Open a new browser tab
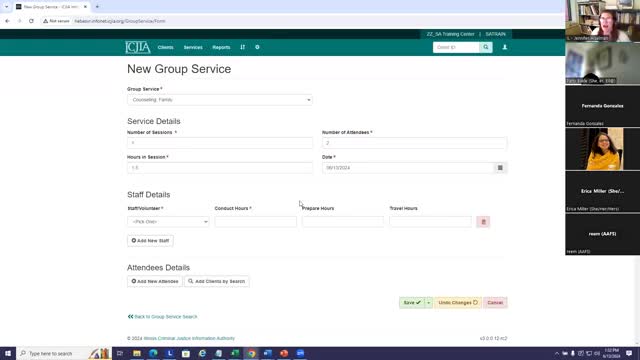 pyautogui.click(x=97, y=7)
